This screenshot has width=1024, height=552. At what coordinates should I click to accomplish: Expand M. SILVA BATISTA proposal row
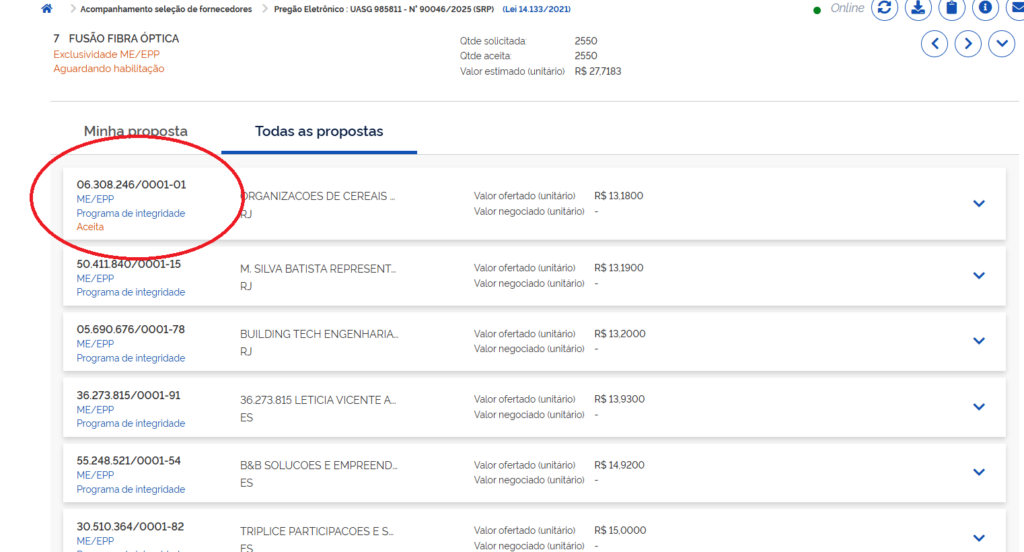[x=978, y=276]
